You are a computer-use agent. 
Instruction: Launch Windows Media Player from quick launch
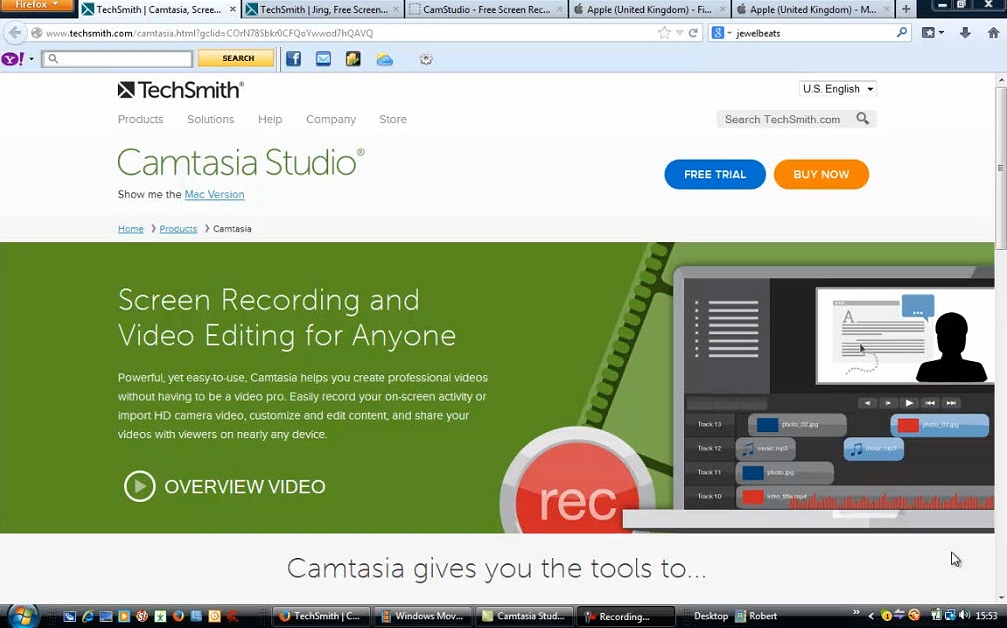pos(124,616)
